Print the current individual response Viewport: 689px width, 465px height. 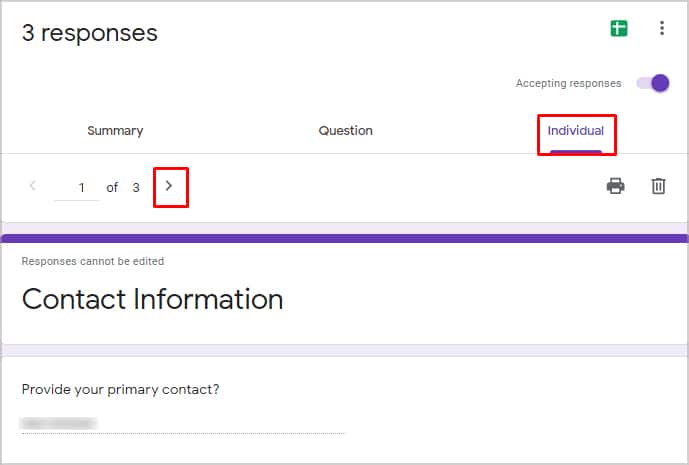[615, 186]
